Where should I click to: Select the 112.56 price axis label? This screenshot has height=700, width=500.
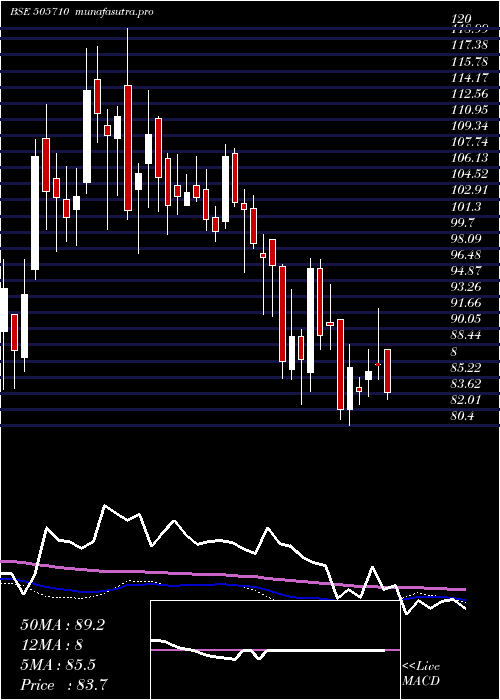tap(470, 93)
